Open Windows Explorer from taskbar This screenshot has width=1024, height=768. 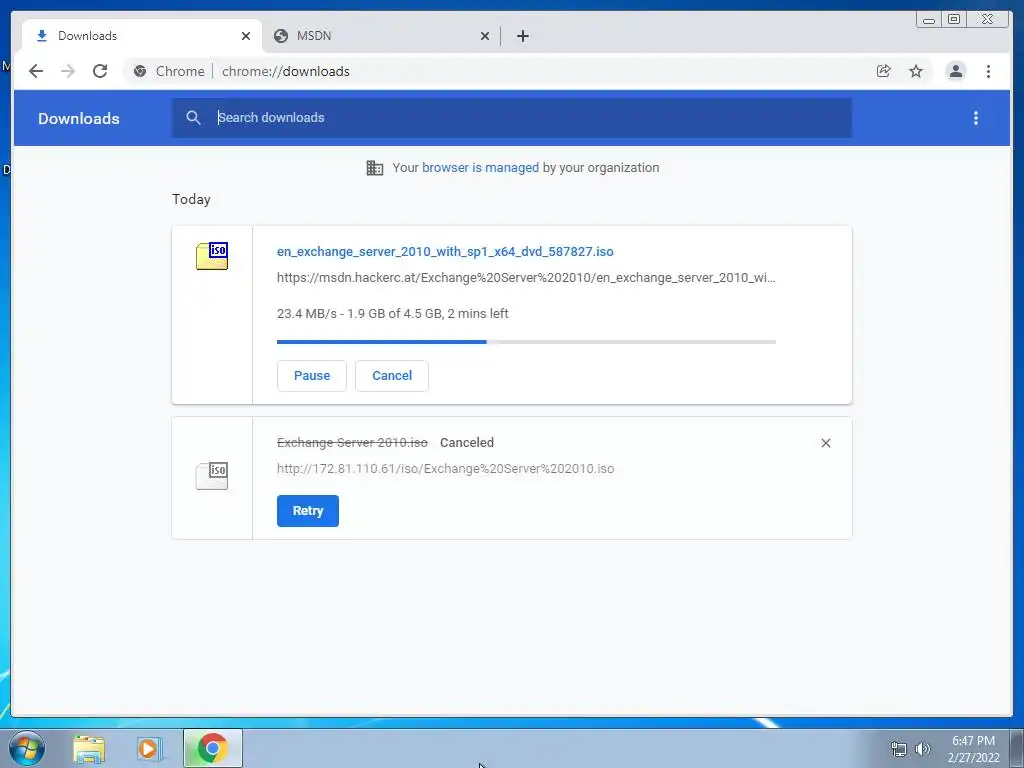click(89, 749)
